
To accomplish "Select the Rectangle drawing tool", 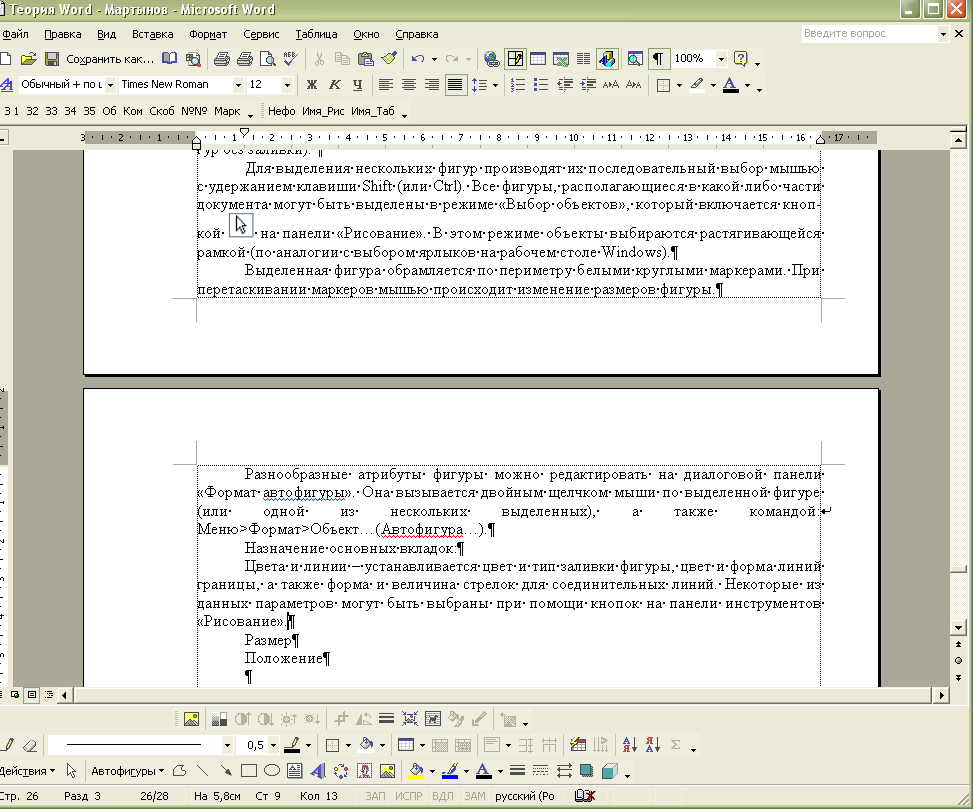I will pyautogui.click(x=249, y=771).
